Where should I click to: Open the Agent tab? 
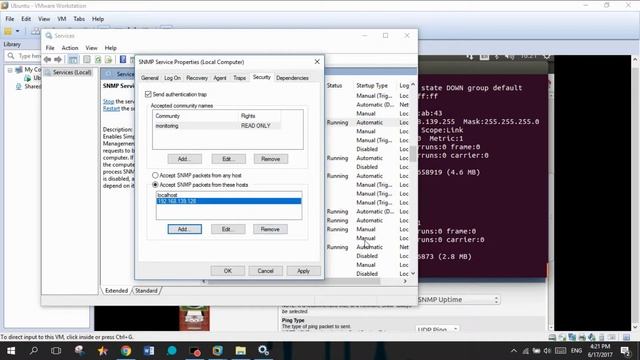(x=220, y=78)
